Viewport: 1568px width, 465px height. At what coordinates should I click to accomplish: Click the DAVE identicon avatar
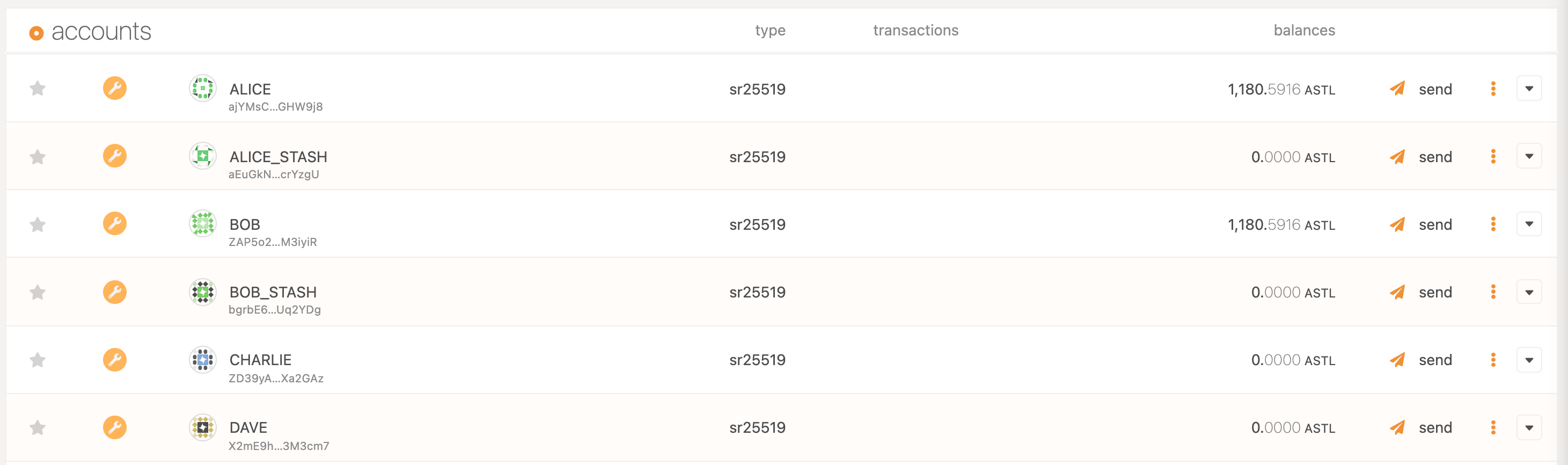(x=203, y=427)
